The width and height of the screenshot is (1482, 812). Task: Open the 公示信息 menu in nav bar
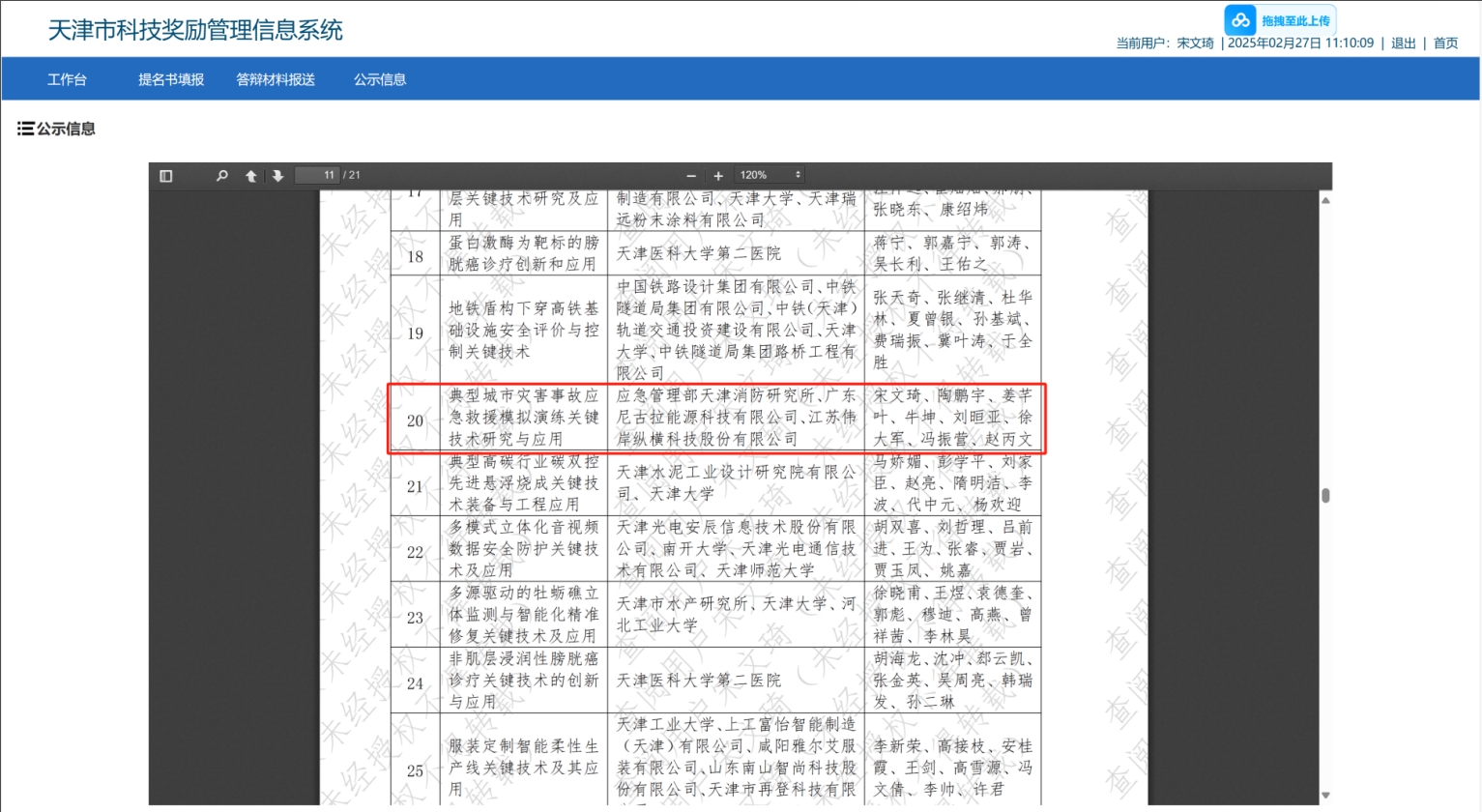click(x=380, y=79)
